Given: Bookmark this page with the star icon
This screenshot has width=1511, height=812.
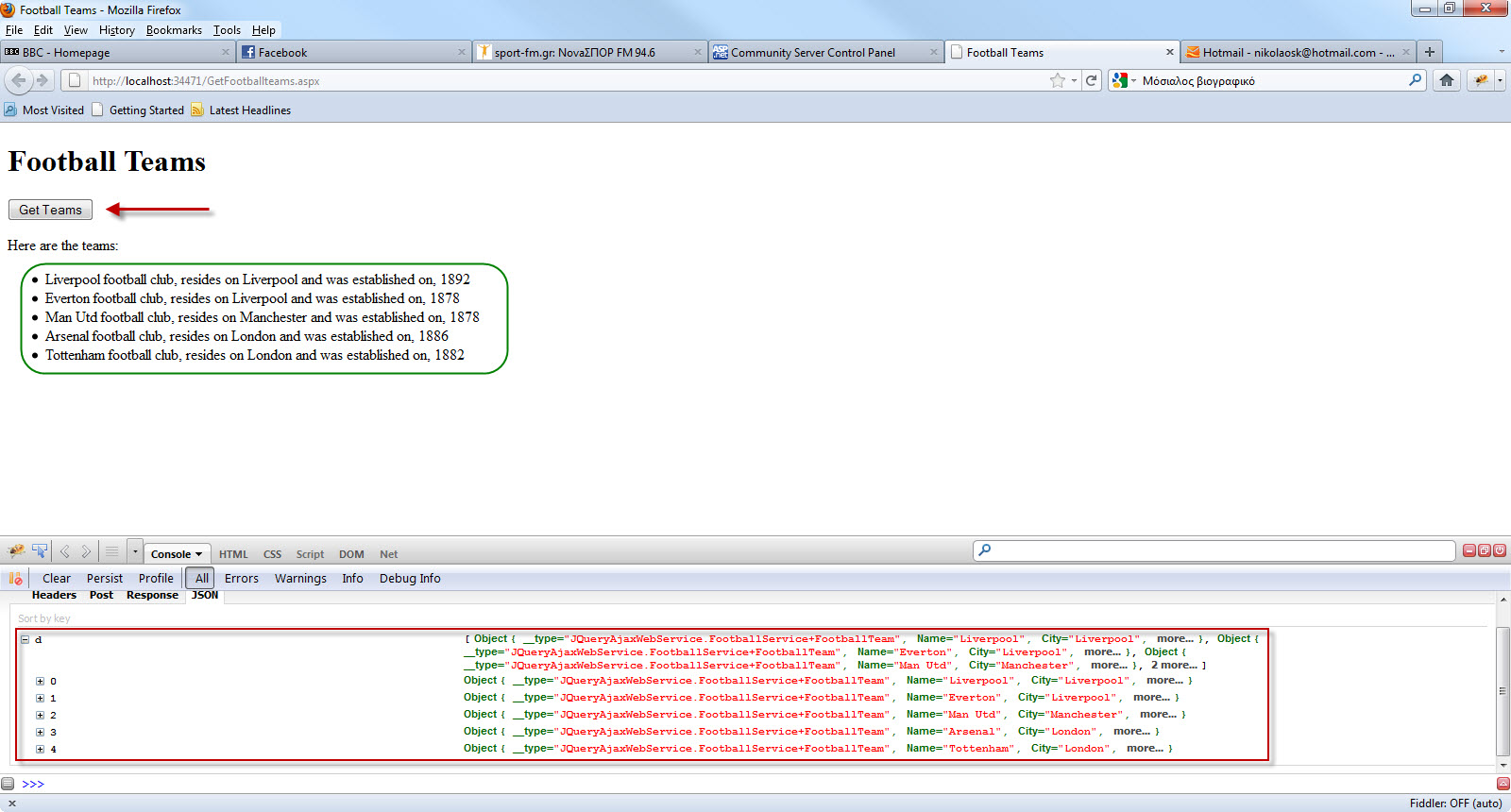Looking at the screenshot, I should pyautogui.click(x=1058, y=80).
